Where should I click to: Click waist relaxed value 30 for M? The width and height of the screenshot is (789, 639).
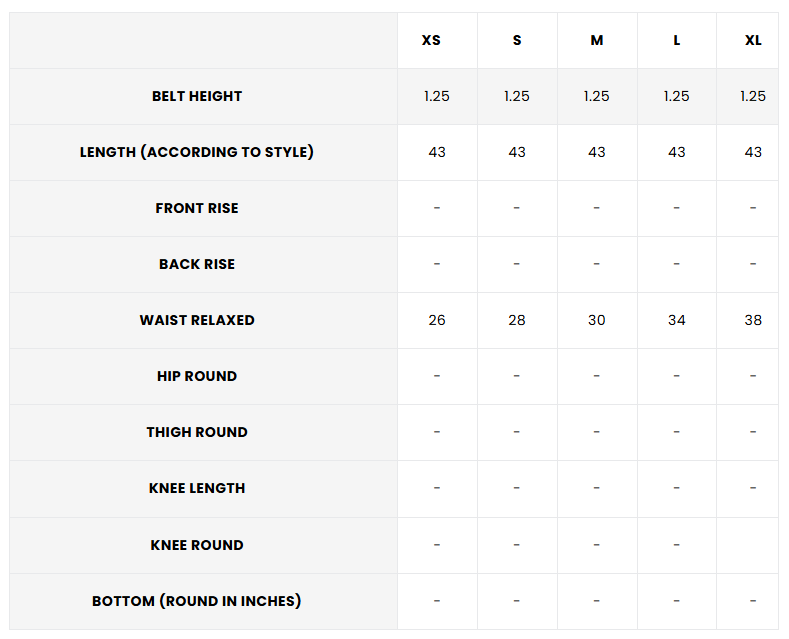(x=597, y=320)
